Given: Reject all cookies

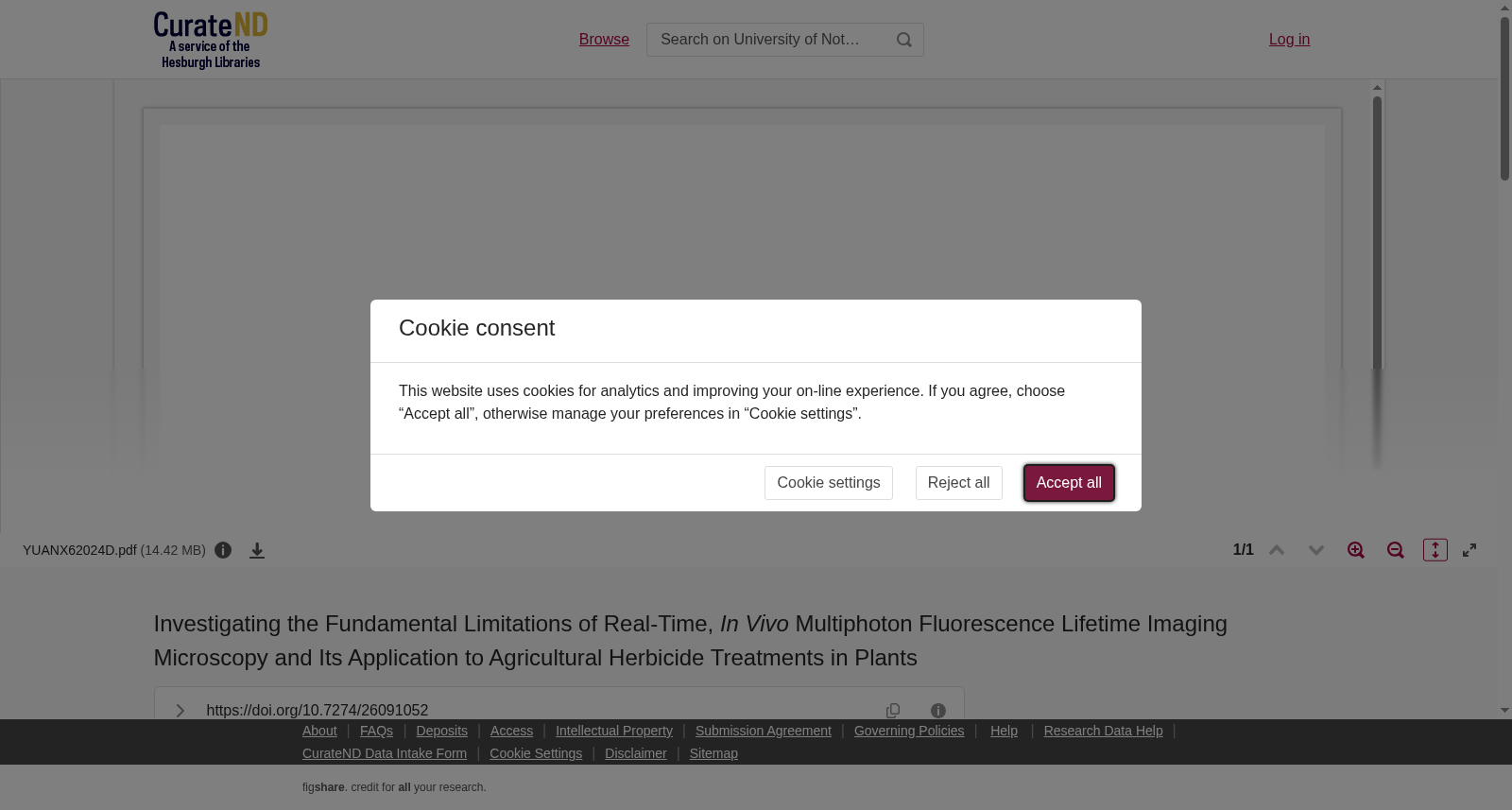Looking at the screenshot, I should click(x=958, y=483).
